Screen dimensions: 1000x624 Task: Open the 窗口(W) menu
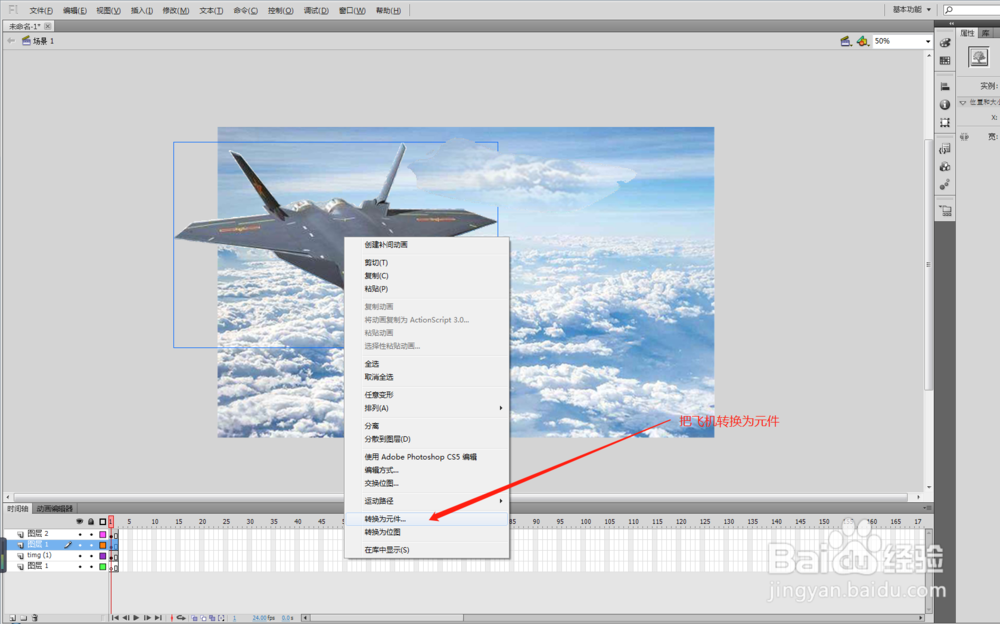352,10
